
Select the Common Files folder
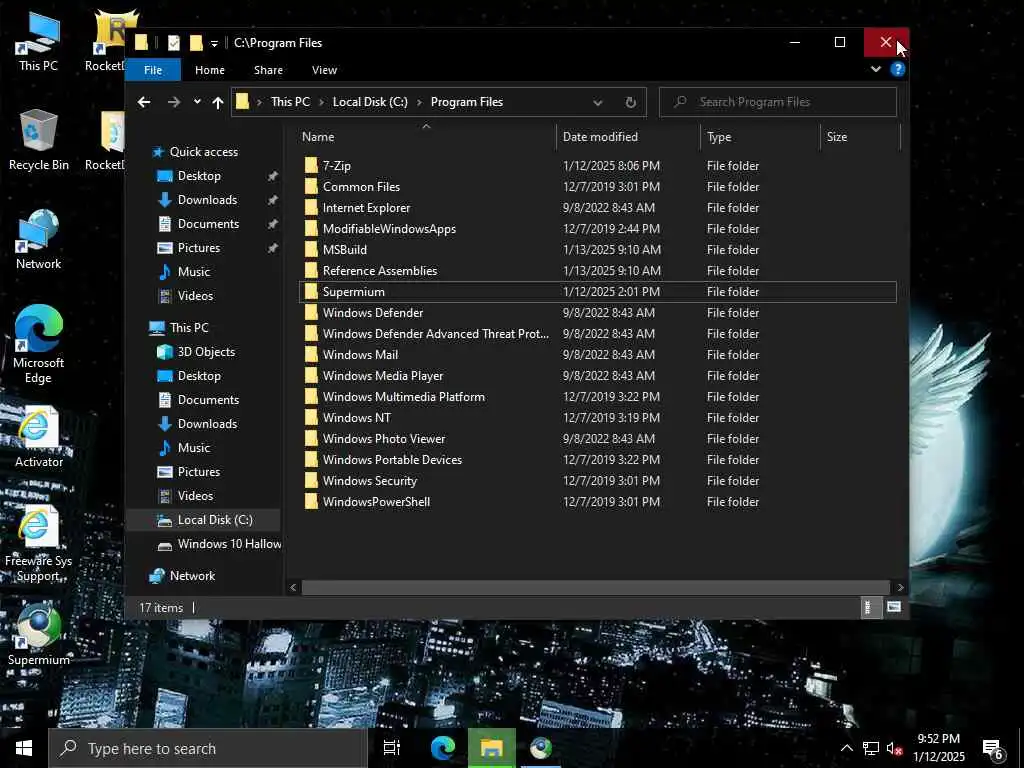tap(598, 187)
